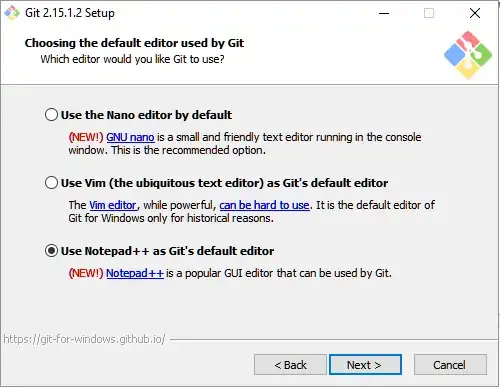Click the git-for-windows.github.io URL text
This screenshot has height=388, width=500.
pos(84,339)
